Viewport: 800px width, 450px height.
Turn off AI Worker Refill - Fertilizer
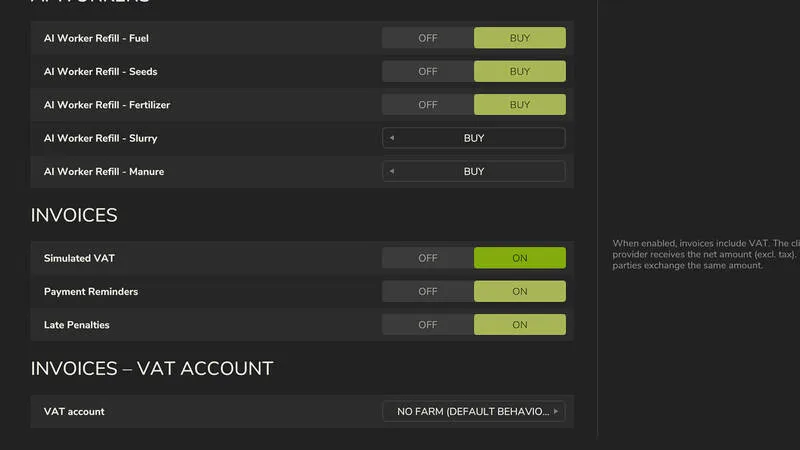[428, 105]
